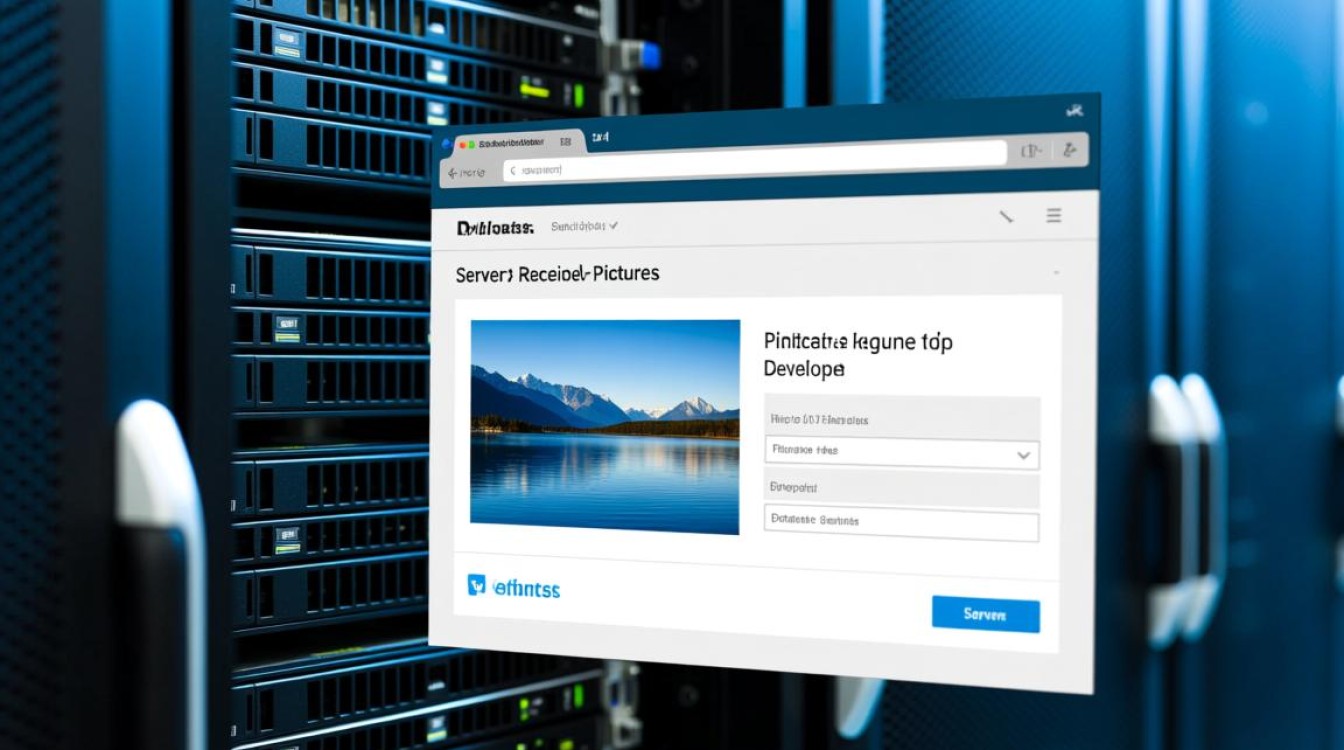Open the Sencidobas dropdown with the check mark
Viewport: 1344px width, 750px height.
point(584,227)
